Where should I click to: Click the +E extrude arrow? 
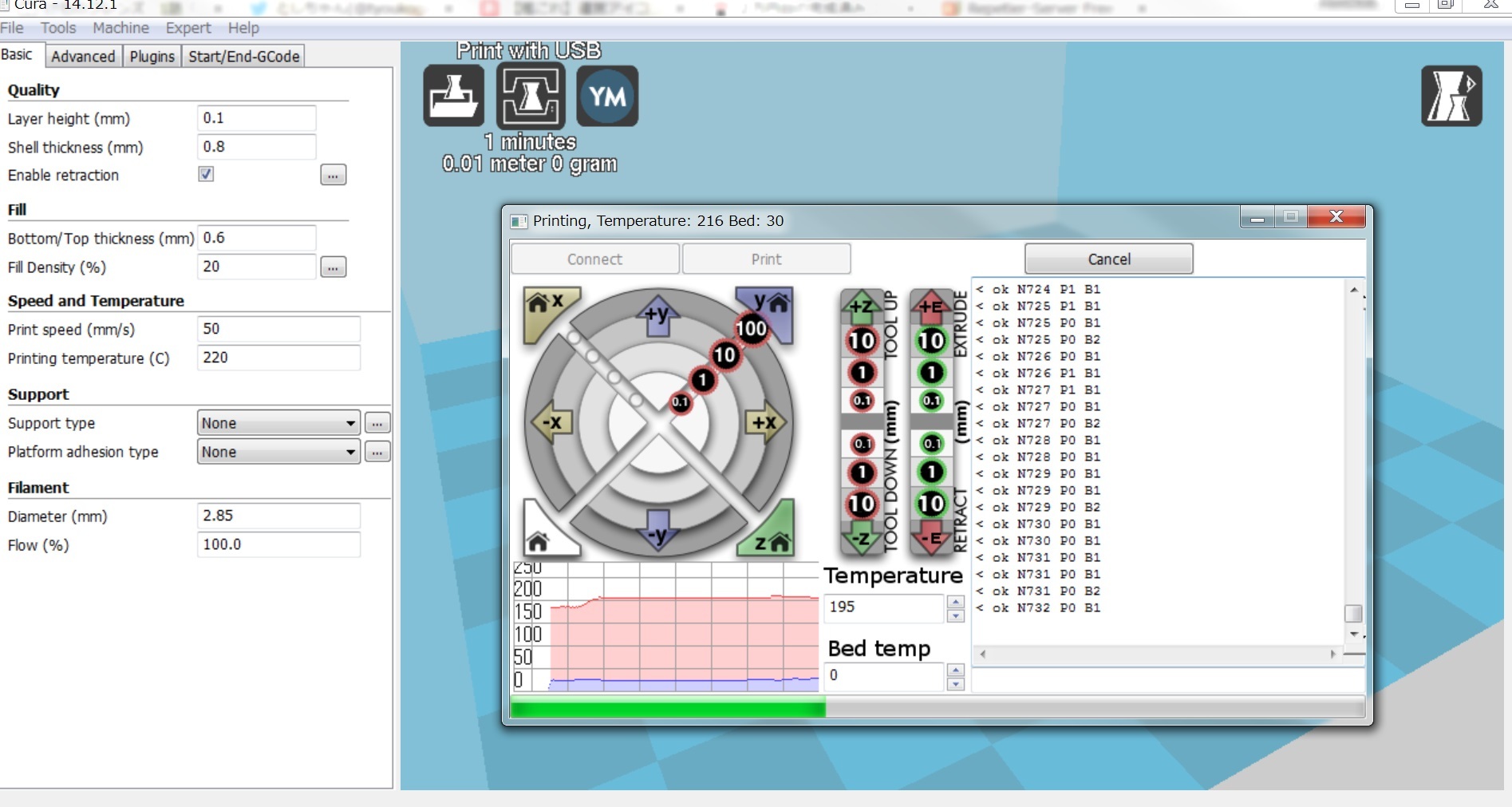coord(931,306)
